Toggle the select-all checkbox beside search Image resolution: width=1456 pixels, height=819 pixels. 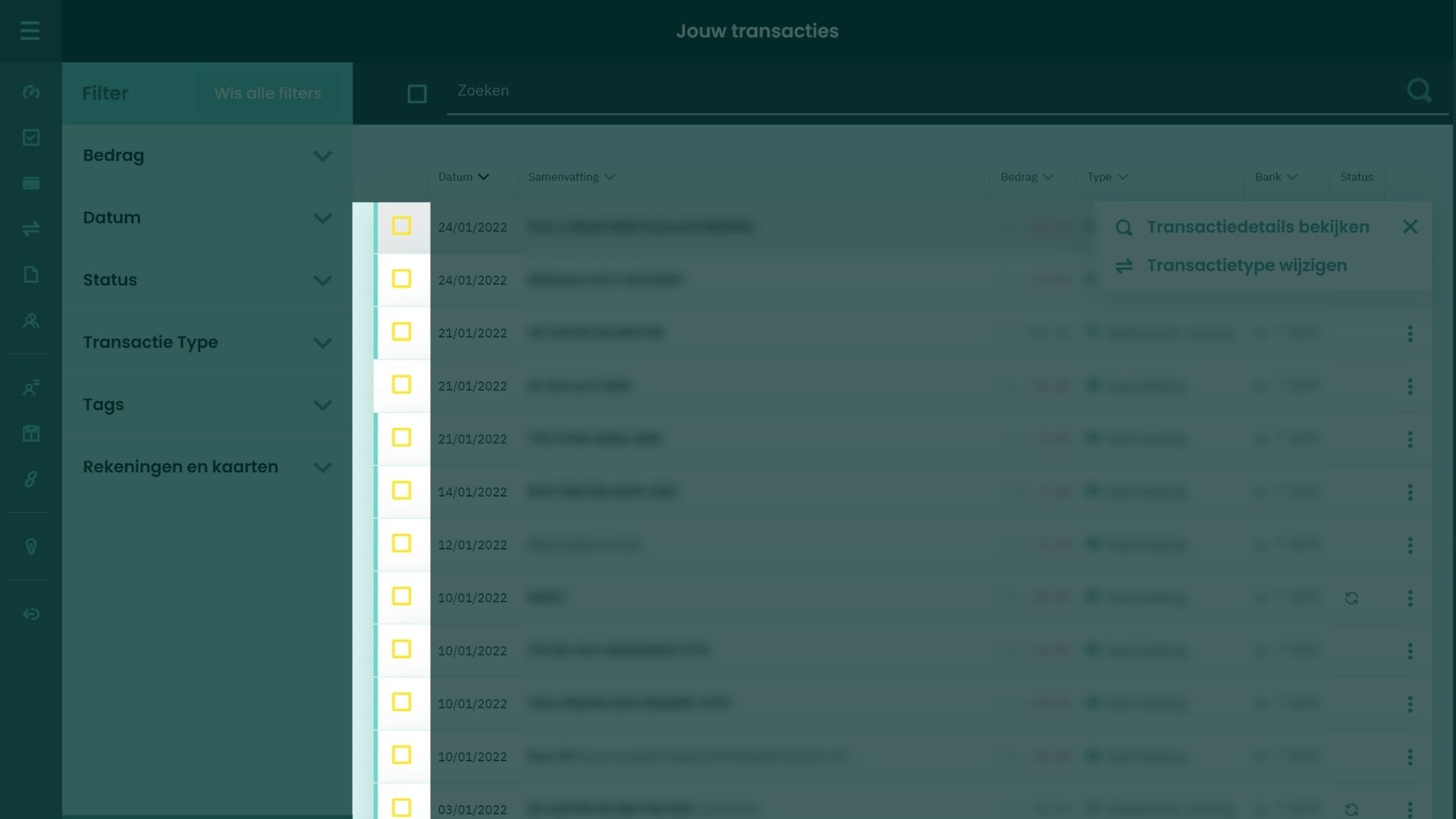click(x=417, y=94)
